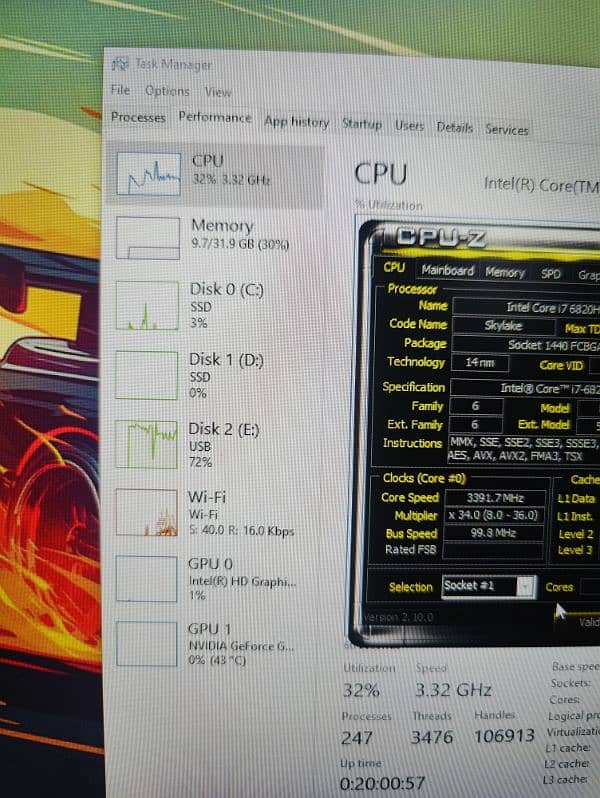600x798 pixels.
Task: Go to the Startup tab
Action: [362, 125]
